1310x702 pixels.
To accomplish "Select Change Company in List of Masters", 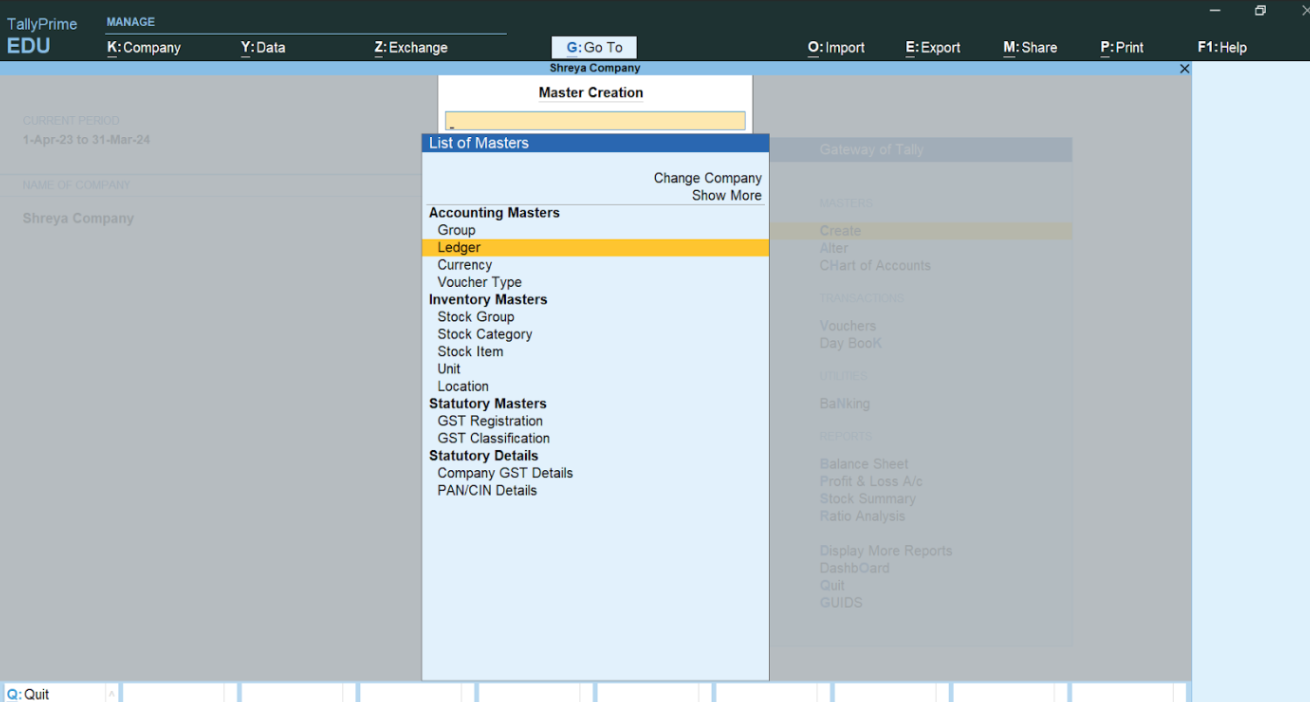I will tap(707, 178).
